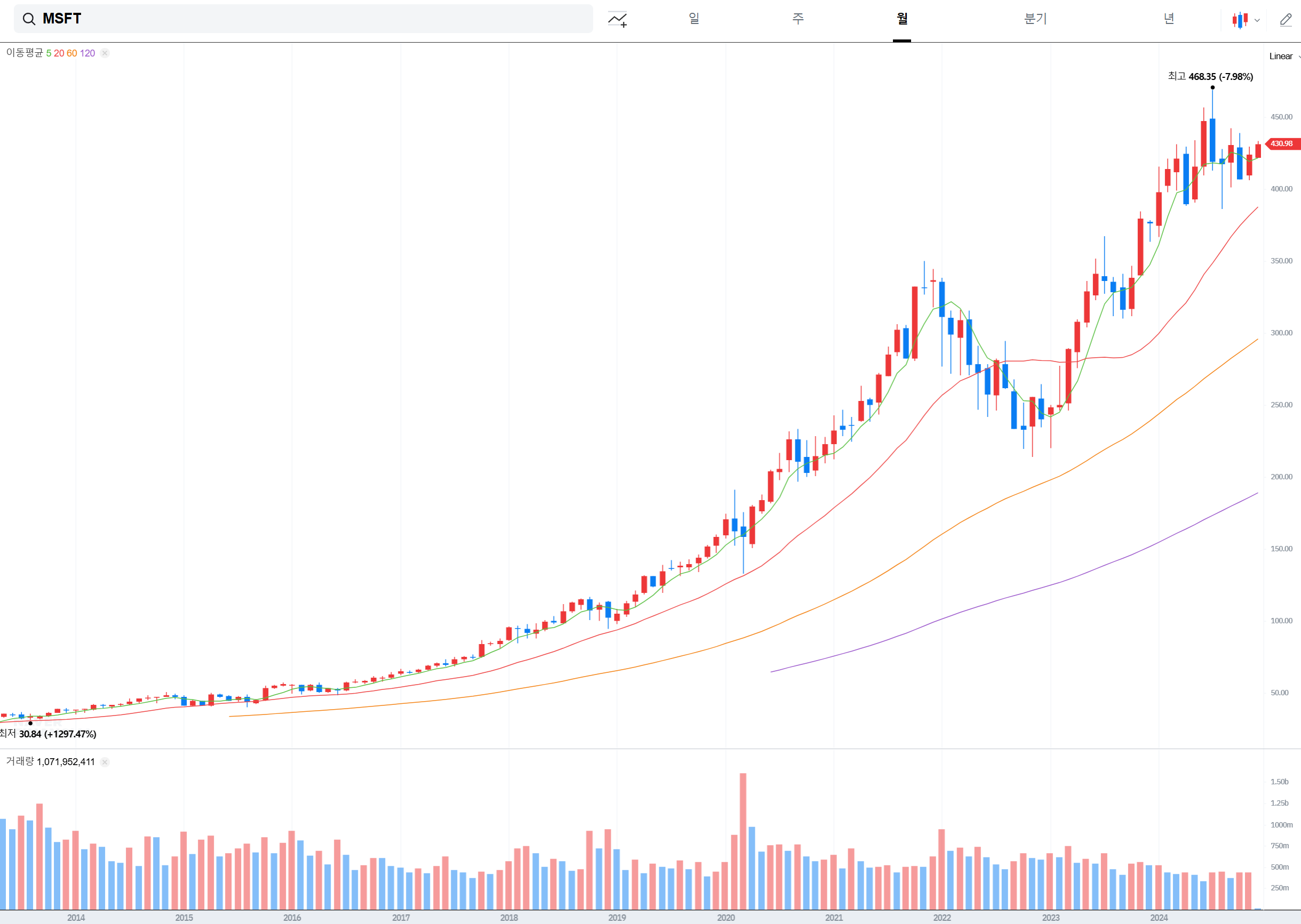1301x924 pixels.
Task: Click the 300.00 price axis label
Action: tap(1282, 333)
